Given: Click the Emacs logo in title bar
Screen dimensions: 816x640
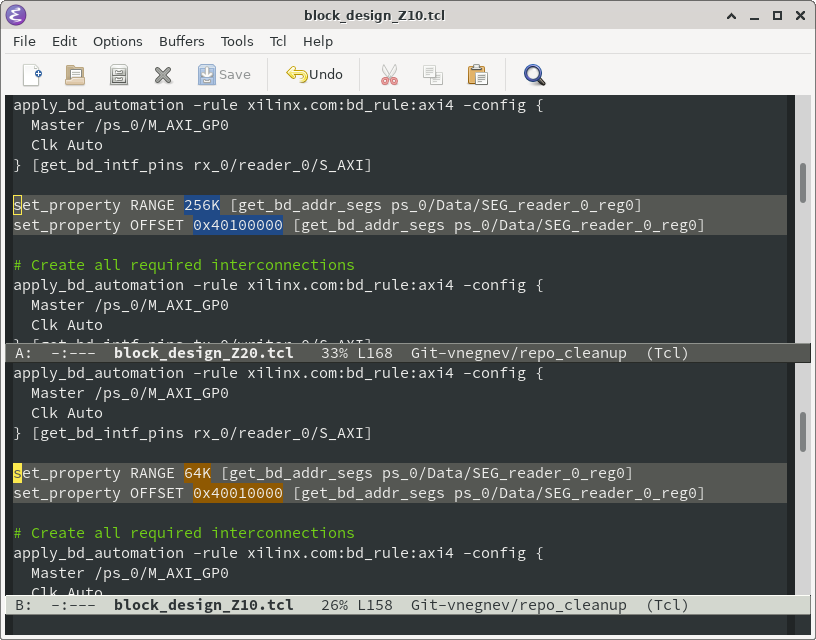Looking at the screenshot, I should (x=16, y=15).
